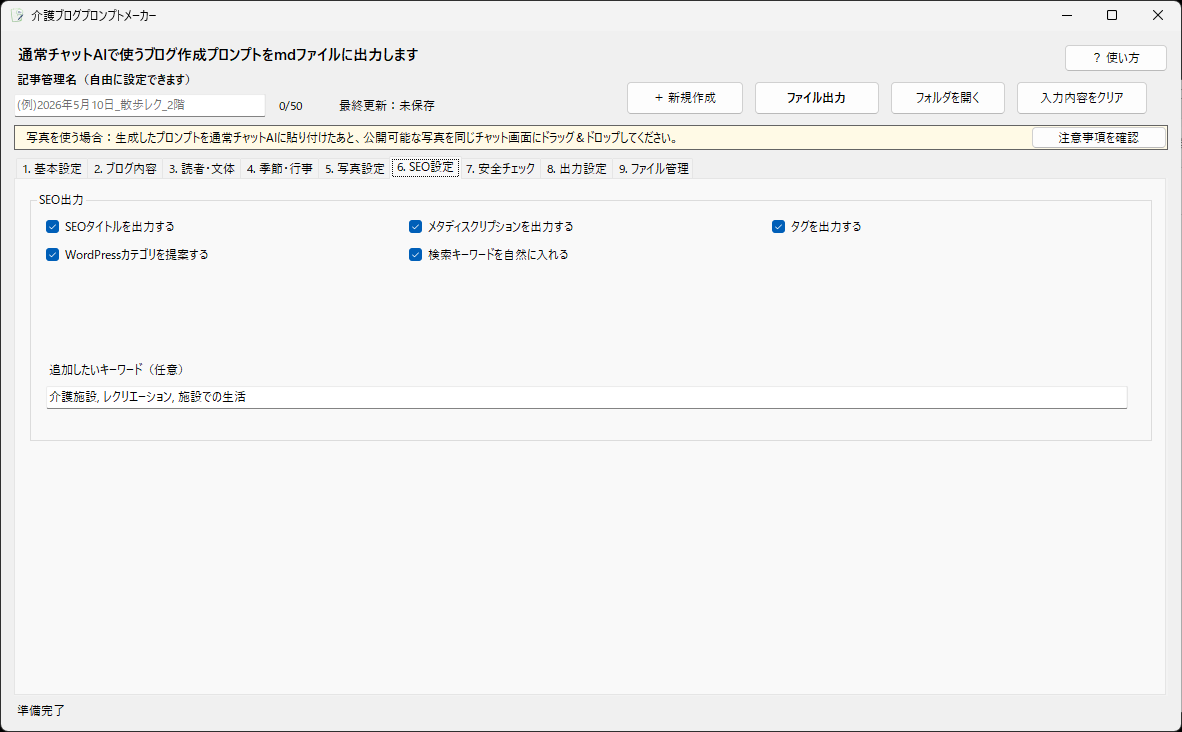Viewport: 1182px width, 732px height.
Task: Click the SEO出力 group label
Action: (x=61, y=200)
